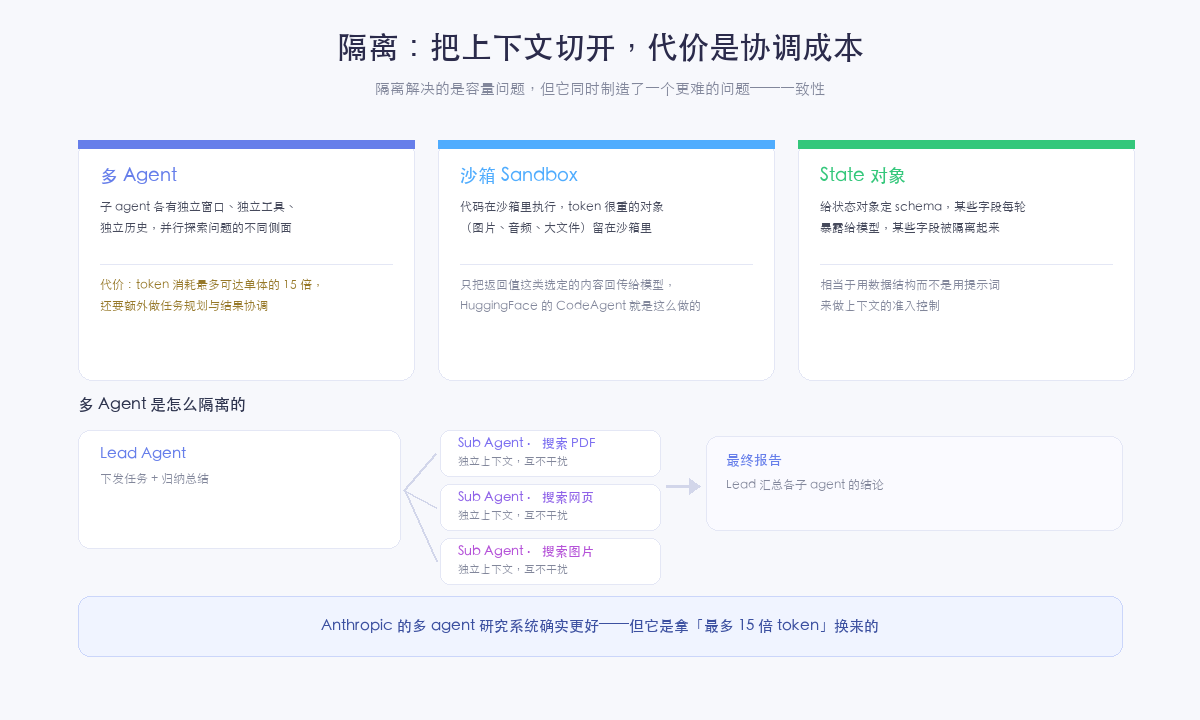Click section heading 多 Agent 是怎么隔离的
Image resolution: width=1200 pixels, height=720 pixels.
point(162,405)
